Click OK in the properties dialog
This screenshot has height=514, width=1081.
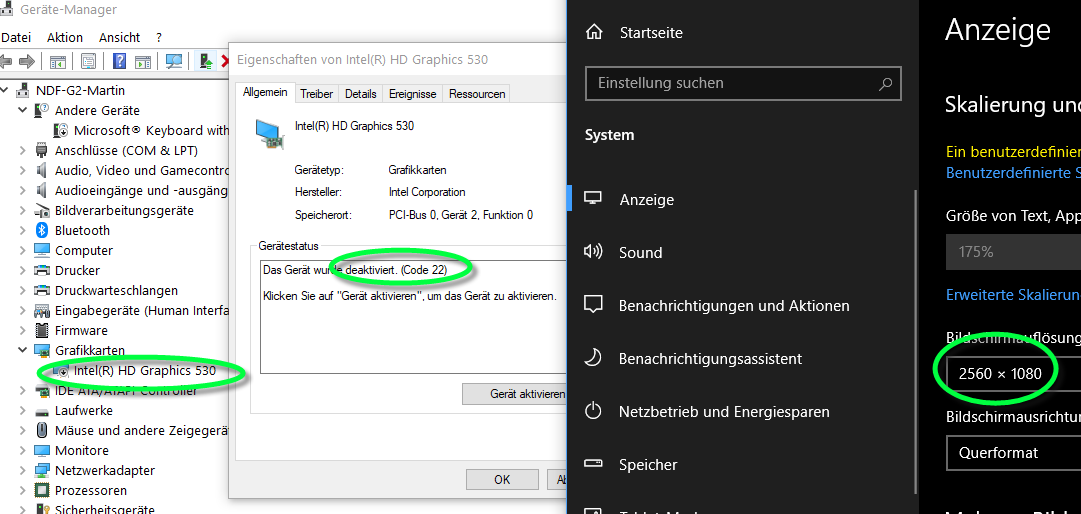point(502,480)
